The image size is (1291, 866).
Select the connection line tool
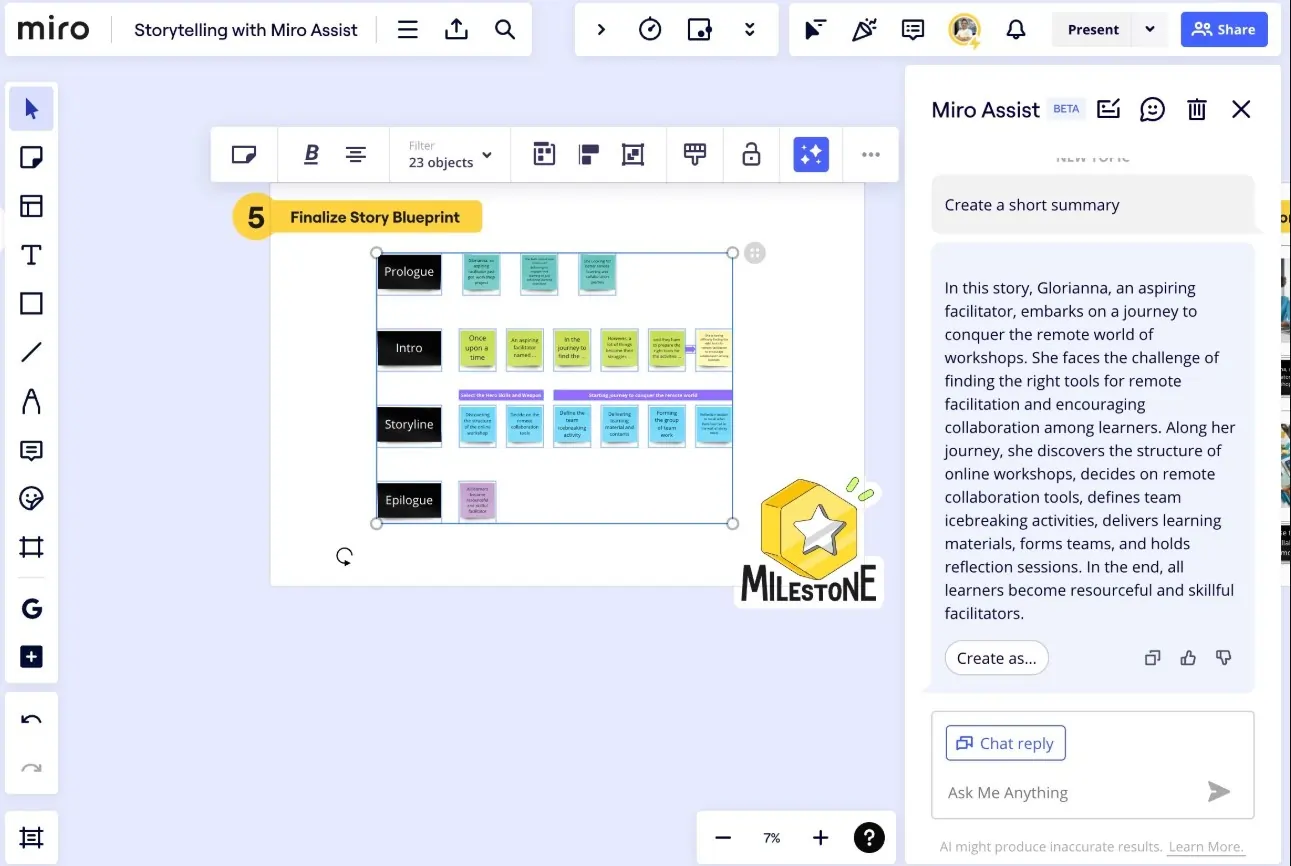(x=31, y=352)
